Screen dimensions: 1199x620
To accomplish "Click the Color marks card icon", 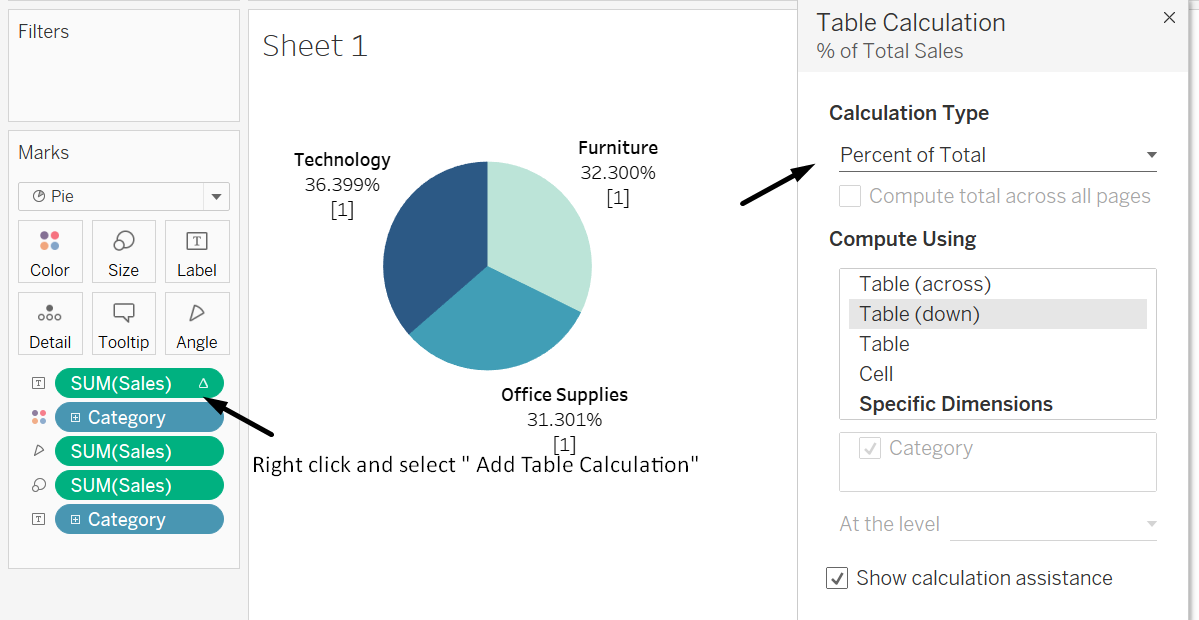I will pos(49,241).
